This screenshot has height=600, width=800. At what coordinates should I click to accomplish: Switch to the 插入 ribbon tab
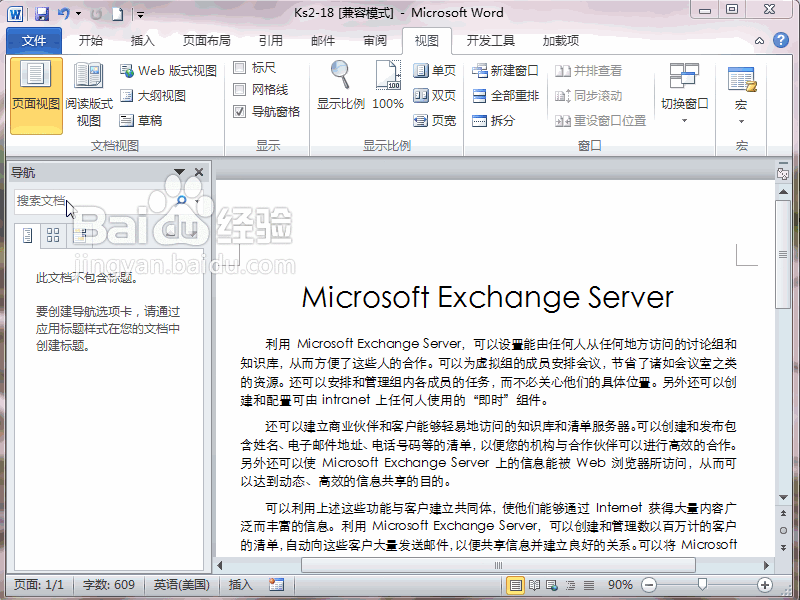pos(142,41)
